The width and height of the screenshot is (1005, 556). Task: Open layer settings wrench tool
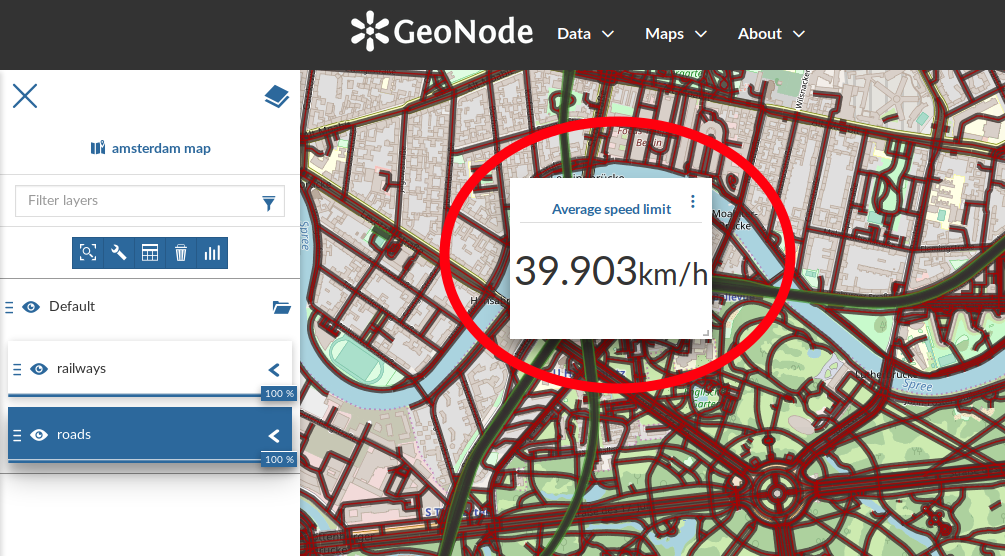click(119, 253)
